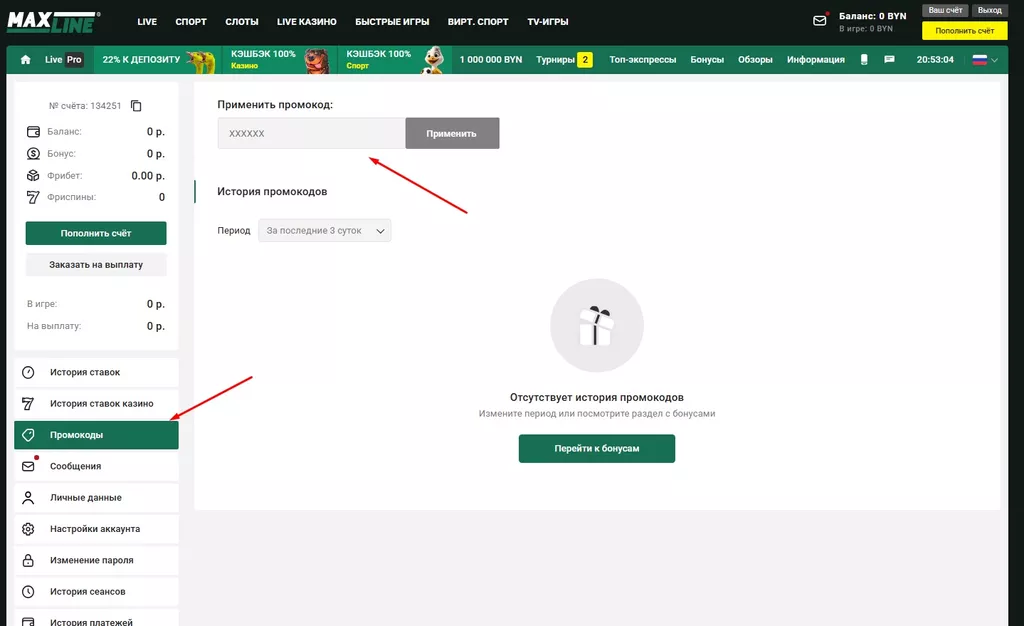Copy the account number with copy icon
Viewport: 1024px width, 626px height.
pos(137,106)
